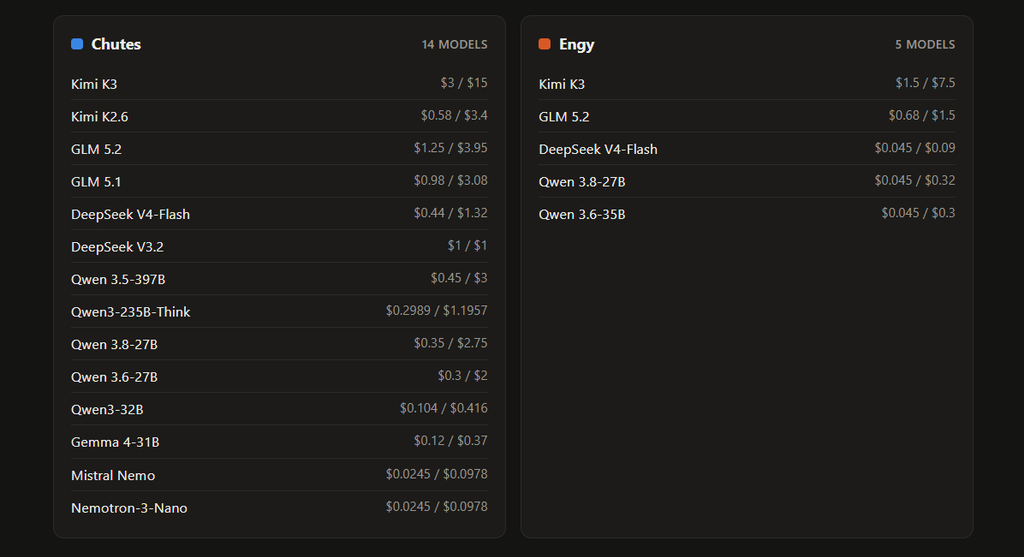Select Mistral Nemo model
The width and height of the screenshot is (1024, 557).
click(280, 475)
